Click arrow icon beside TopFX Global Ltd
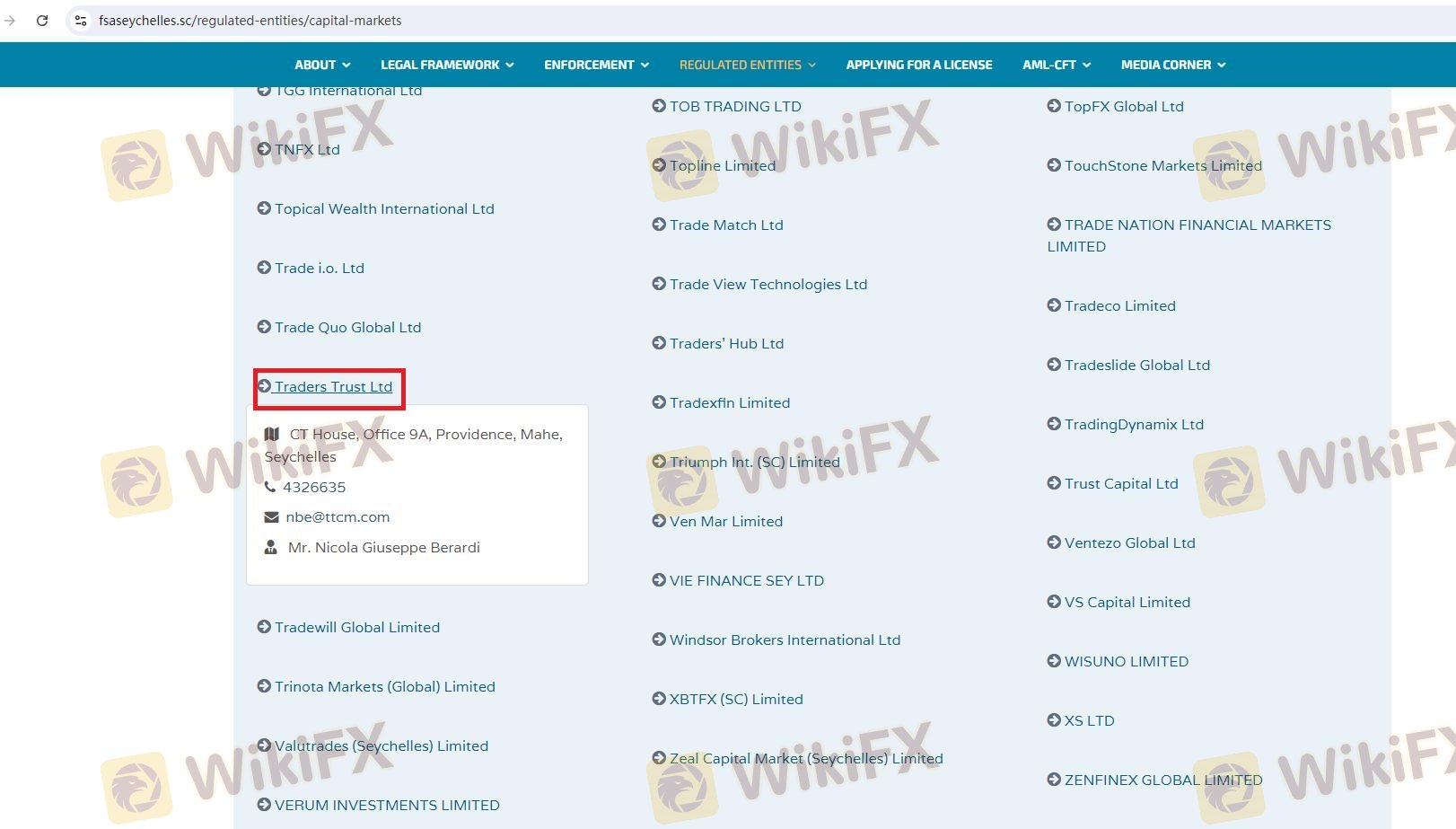Viewport: 1456px width, 829px height. coord(1054,106)
